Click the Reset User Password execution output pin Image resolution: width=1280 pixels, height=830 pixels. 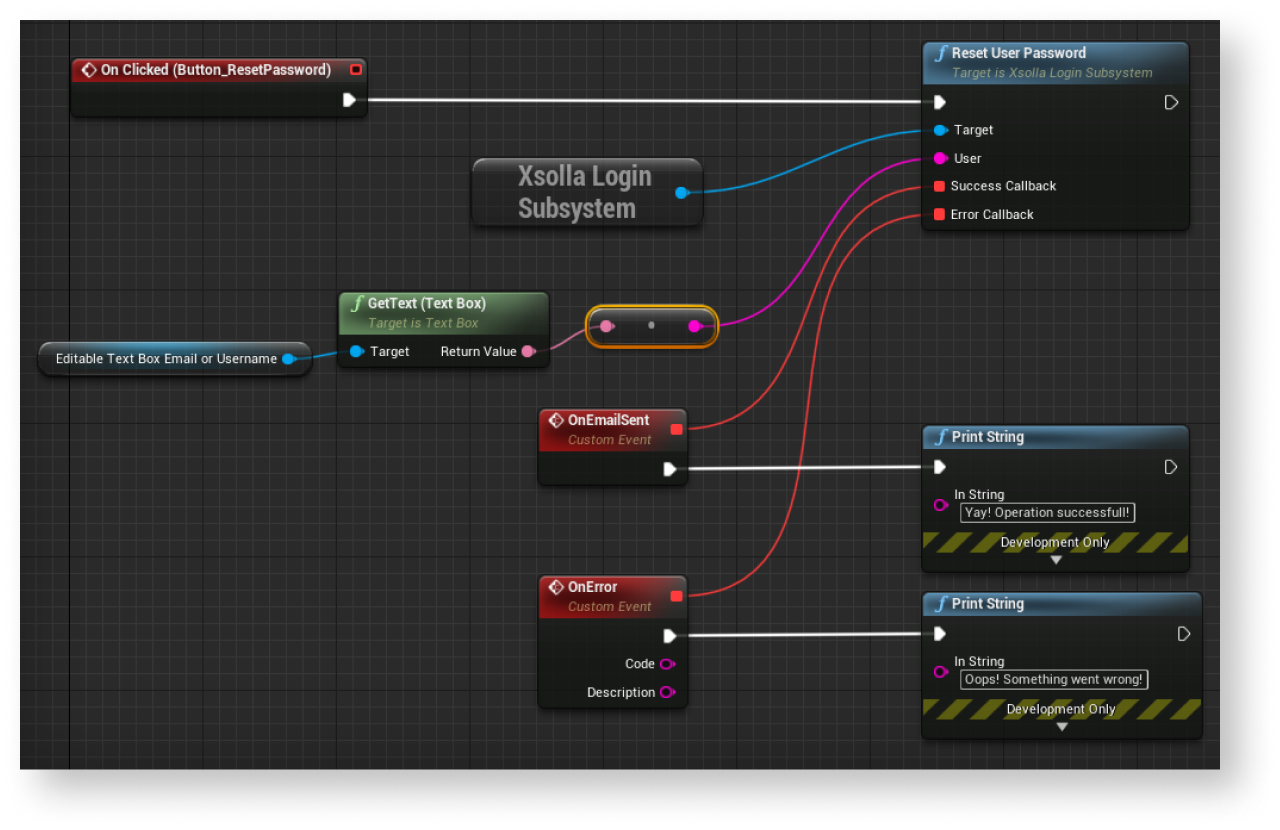1171,102
